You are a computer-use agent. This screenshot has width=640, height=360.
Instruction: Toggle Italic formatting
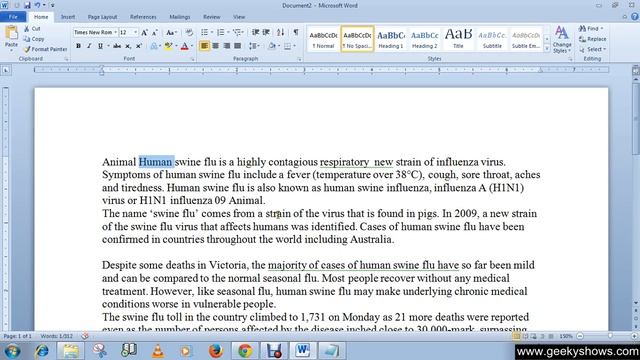[x=89, y=46]
